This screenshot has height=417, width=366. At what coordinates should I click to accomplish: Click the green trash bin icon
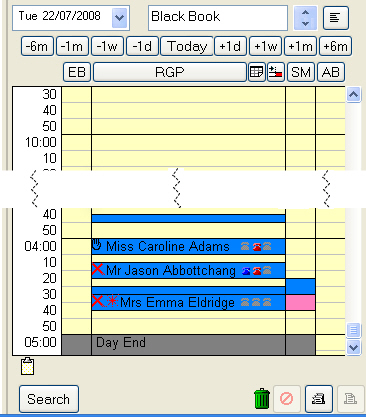[x=262, y=398]
